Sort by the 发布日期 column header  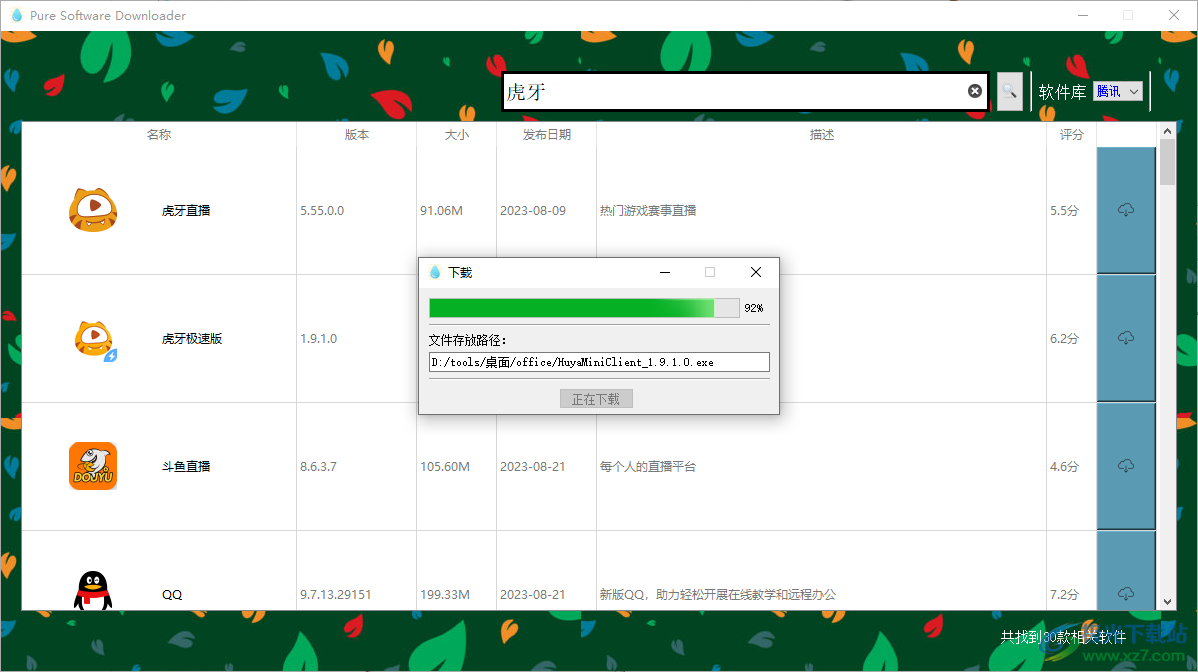tap(547, 134)
